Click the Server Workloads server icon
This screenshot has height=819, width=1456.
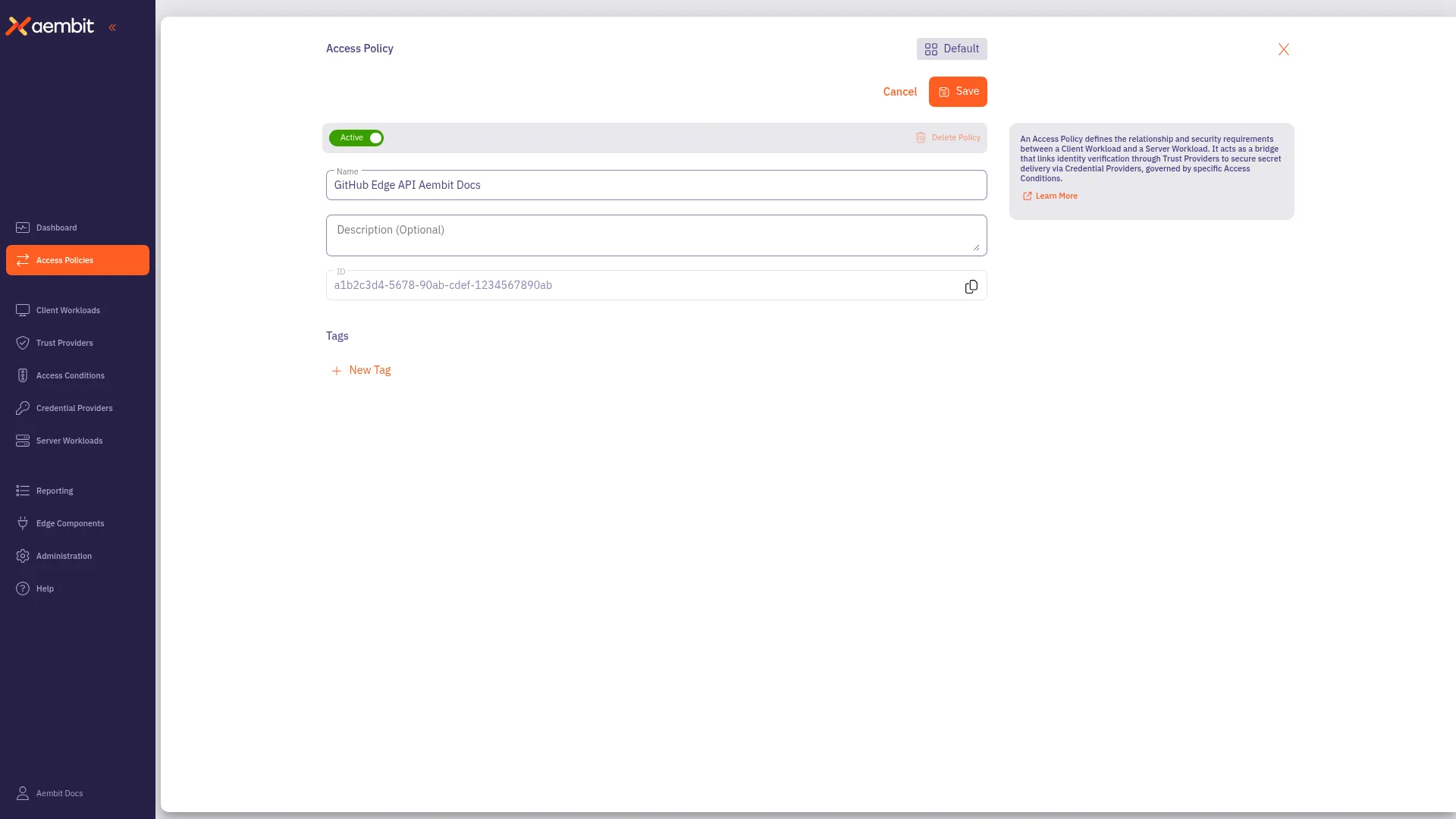23,441
